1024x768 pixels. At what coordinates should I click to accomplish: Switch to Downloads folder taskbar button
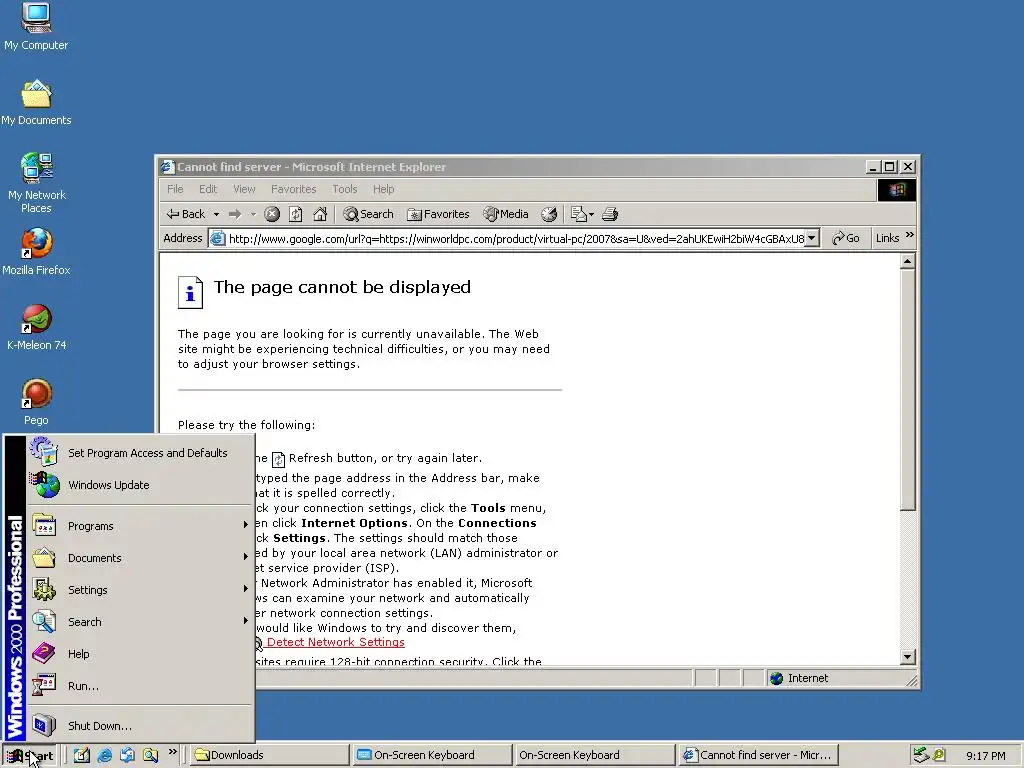click(270, 756)
